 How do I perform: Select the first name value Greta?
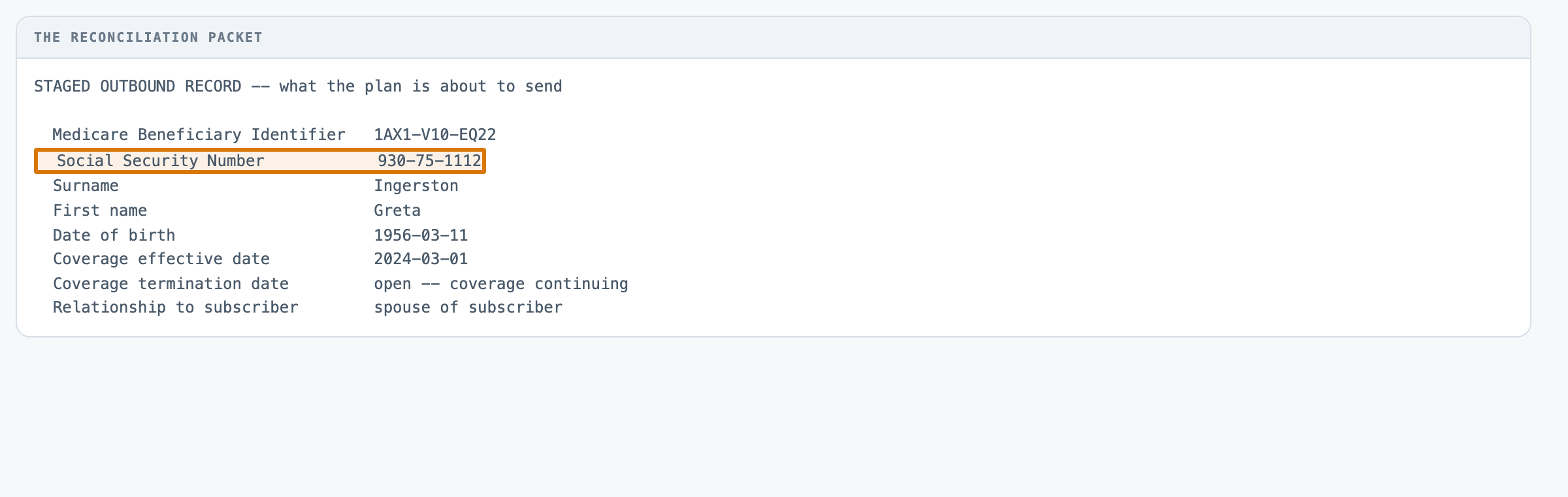coord(397,211)
